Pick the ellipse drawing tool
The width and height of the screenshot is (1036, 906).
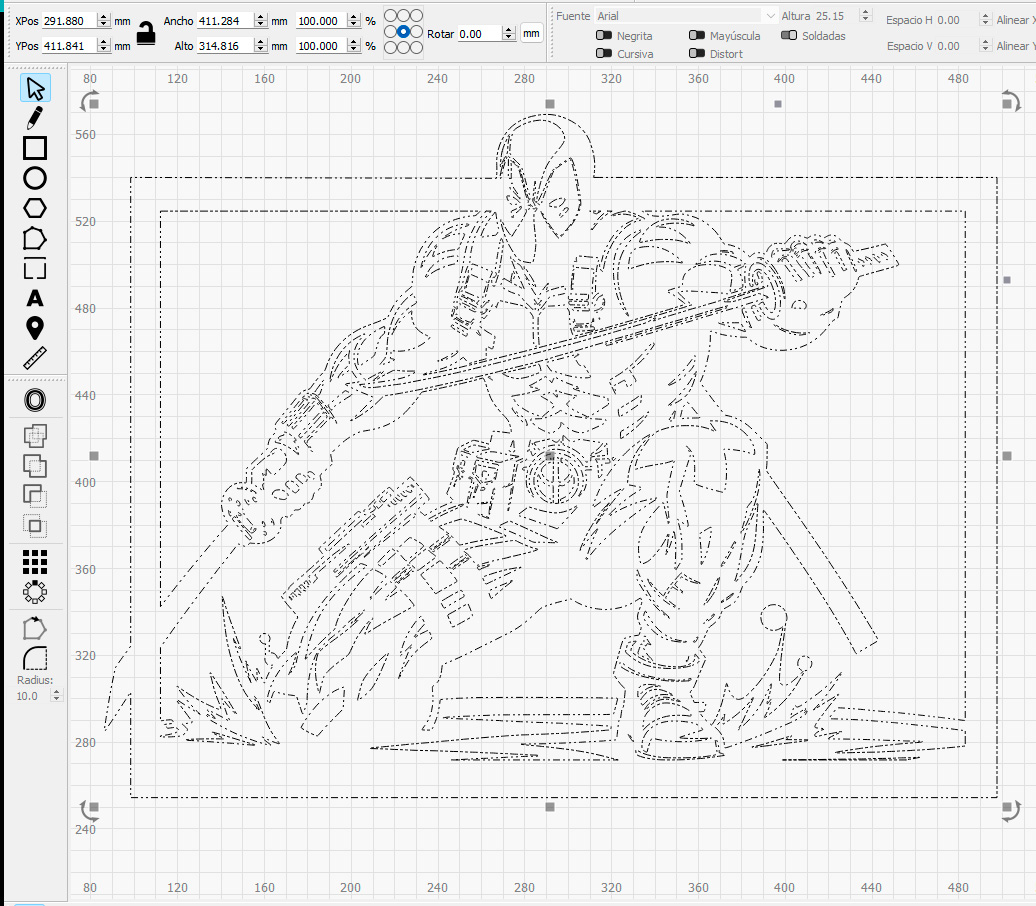coord(34,179)
